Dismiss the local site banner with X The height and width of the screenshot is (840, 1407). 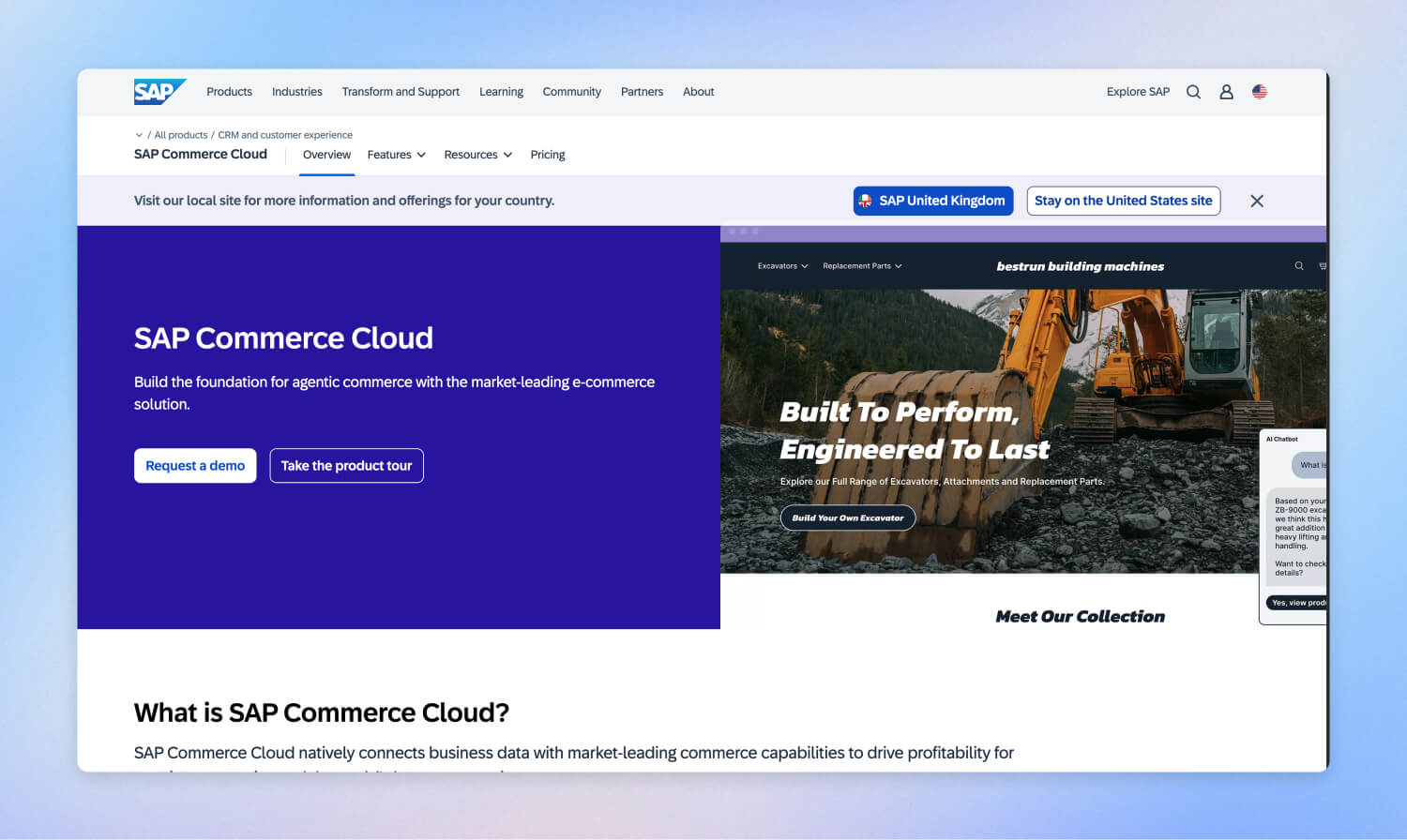pyautogui.click(x=1257, y=201)
